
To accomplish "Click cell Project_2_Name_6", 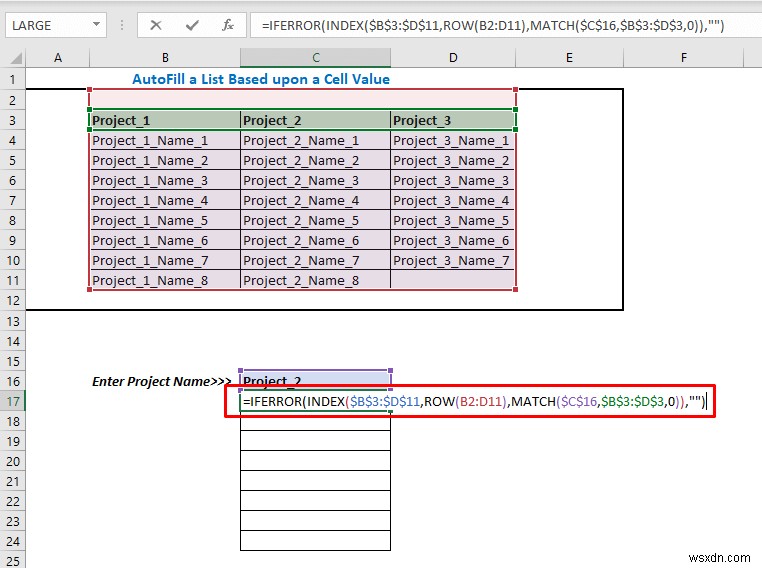I will point(315,240).
